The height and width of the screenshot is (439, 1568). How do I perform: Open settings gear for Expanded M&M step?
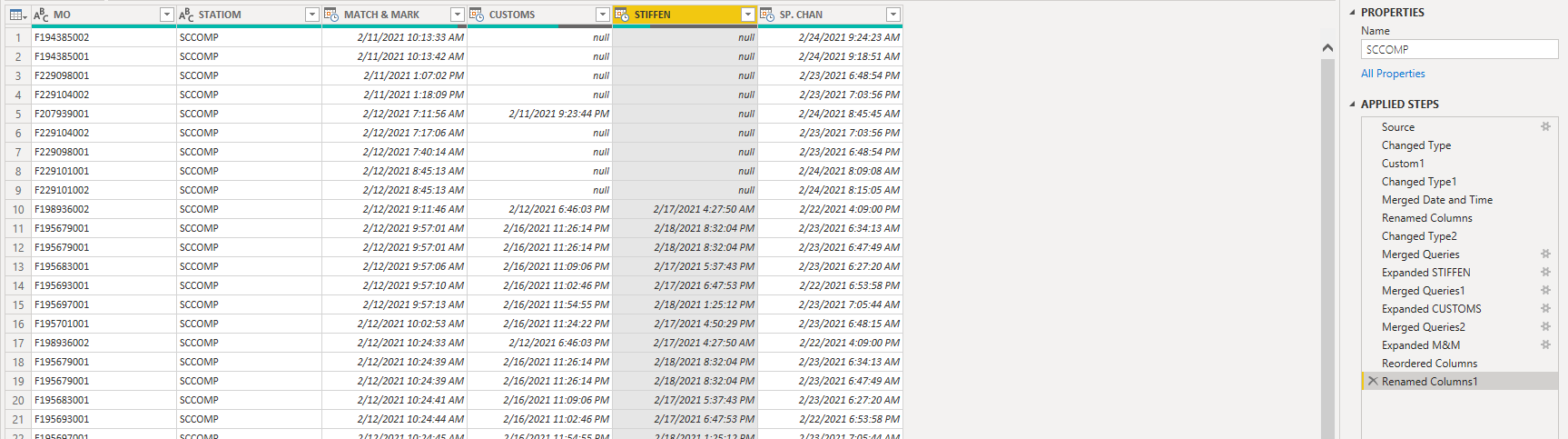tap(1545, 344)
